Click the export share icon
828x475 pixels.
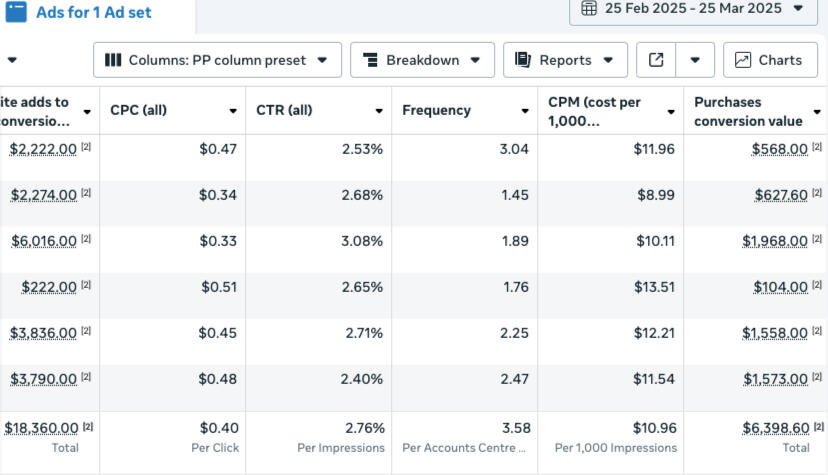[656, 60]
